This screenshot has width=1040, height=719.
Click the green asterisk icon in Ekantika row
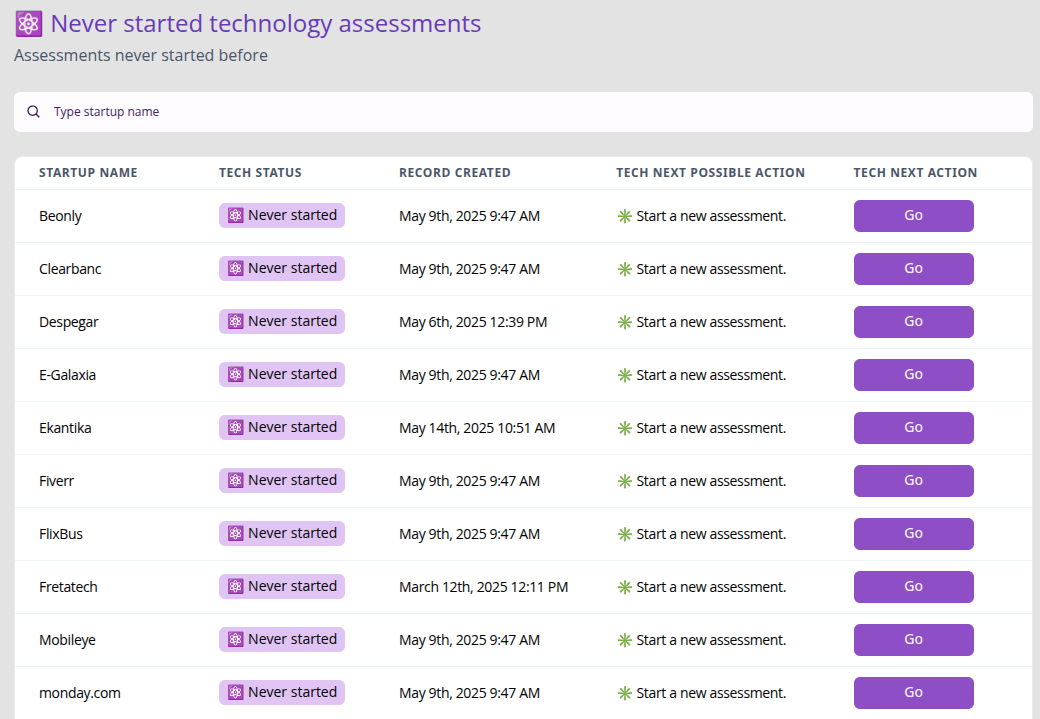tap(624, 428)
